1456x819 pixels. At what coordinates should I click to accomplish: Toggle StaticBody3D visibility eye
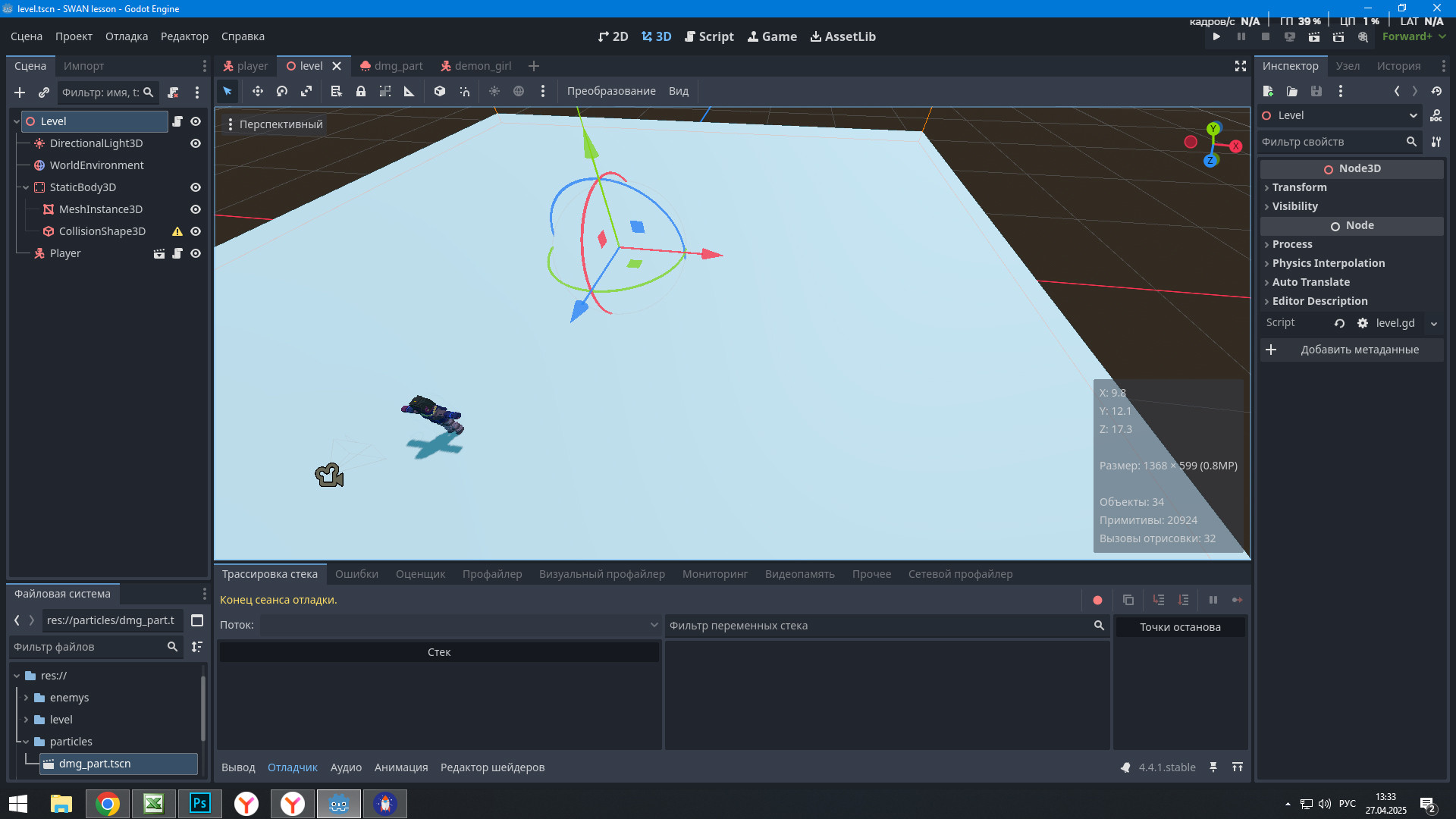196,187
